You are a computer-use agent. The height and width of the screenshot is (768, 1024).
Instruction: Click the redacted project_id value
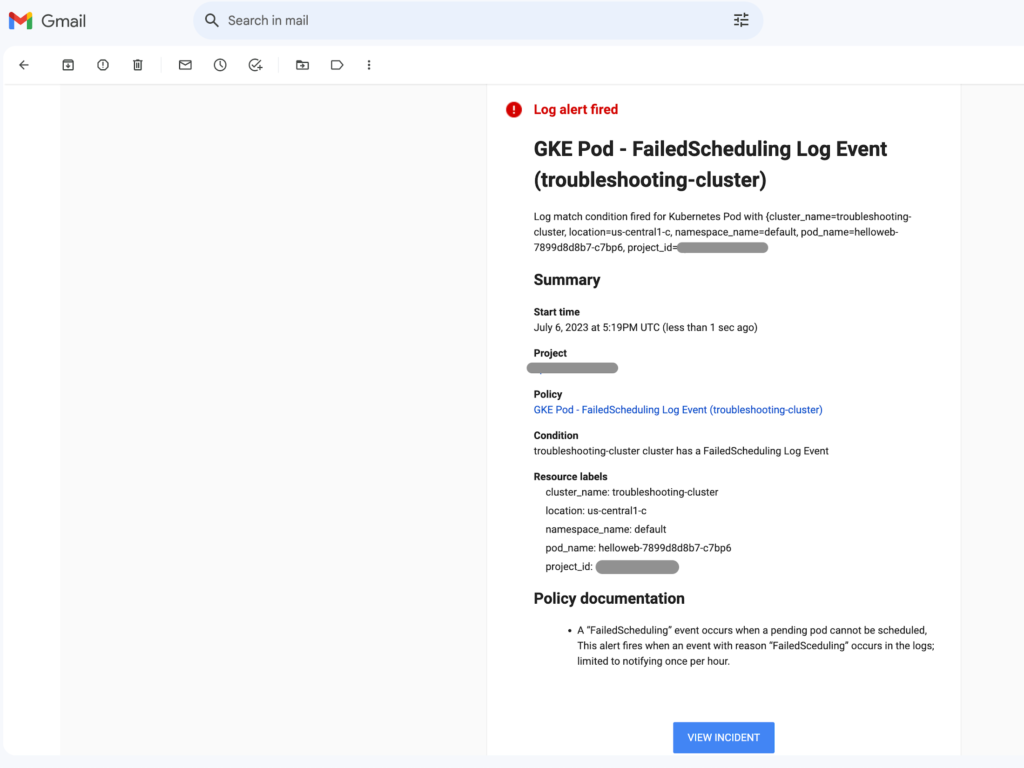[638, 566]
